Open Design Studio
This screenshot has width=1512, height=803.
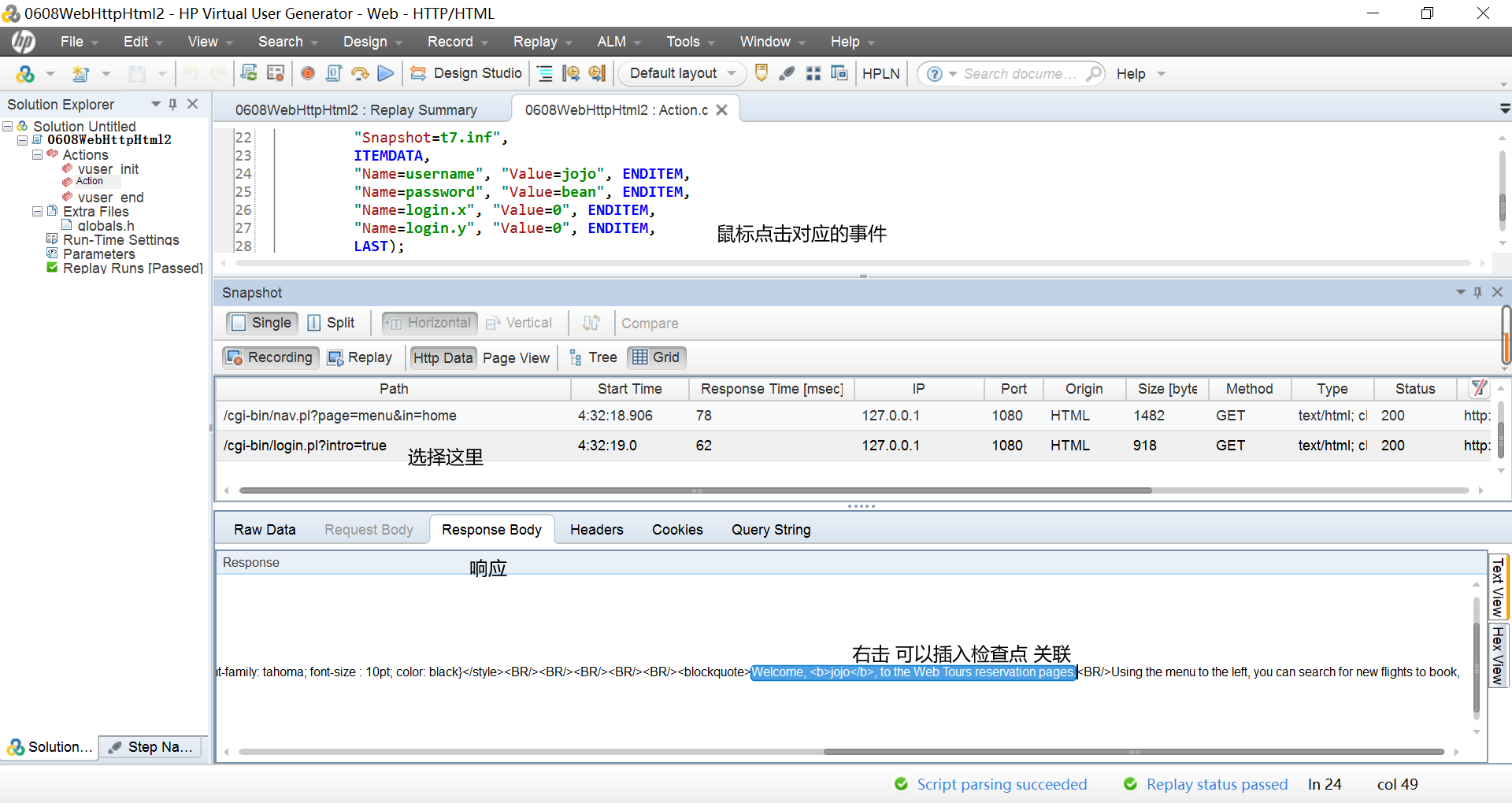pos(466,73)
